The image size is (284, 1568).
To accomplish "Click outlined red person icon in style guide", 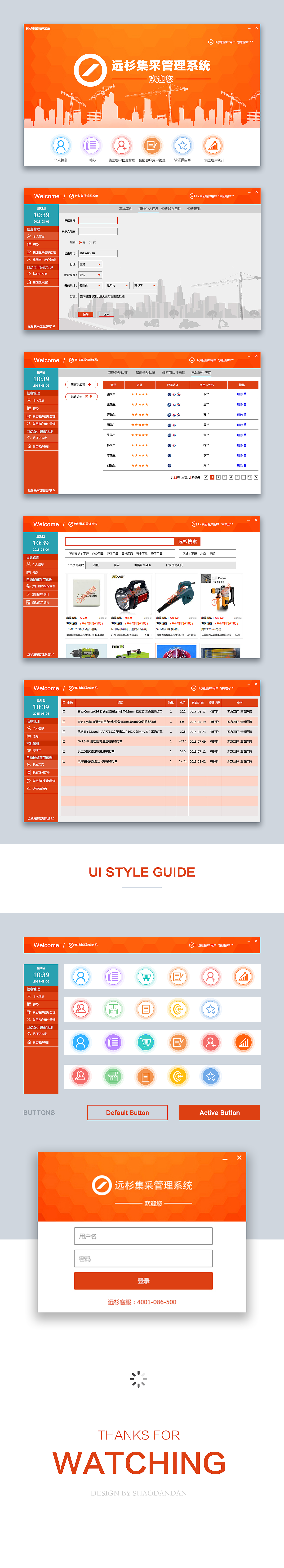I will coord(80,1010).
